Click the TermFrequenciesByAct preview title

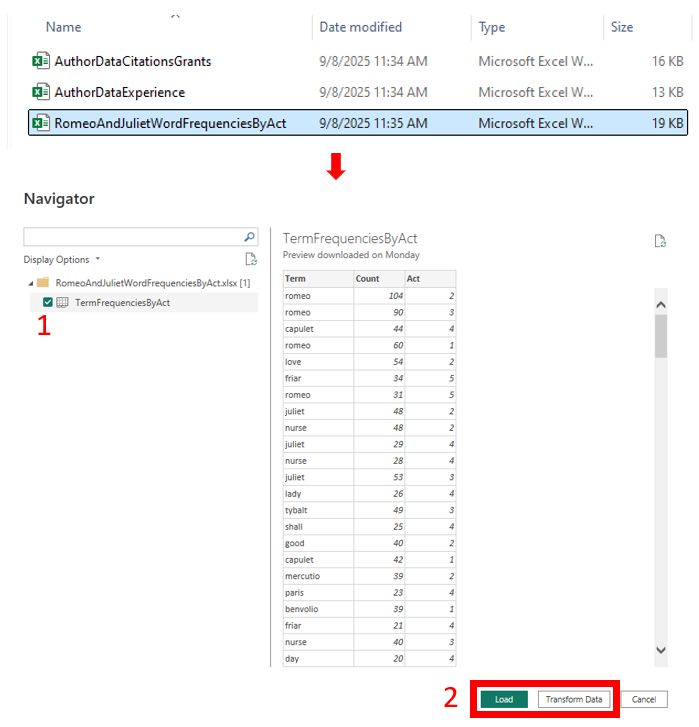pyautogui.click(x=350, y=238)
